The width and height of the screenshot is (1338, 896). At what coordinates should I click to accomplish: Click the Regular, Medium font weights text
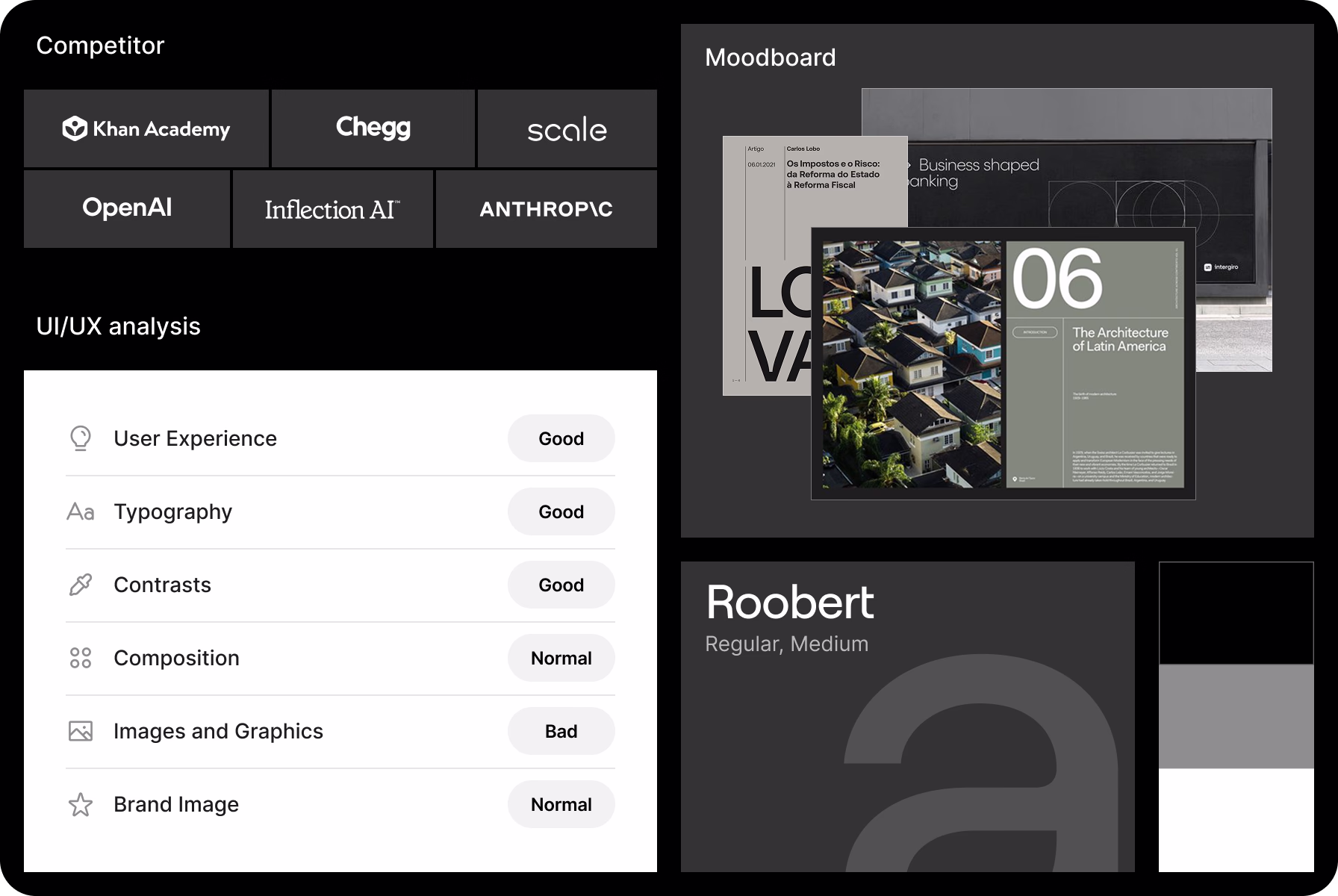coord(787,644)
